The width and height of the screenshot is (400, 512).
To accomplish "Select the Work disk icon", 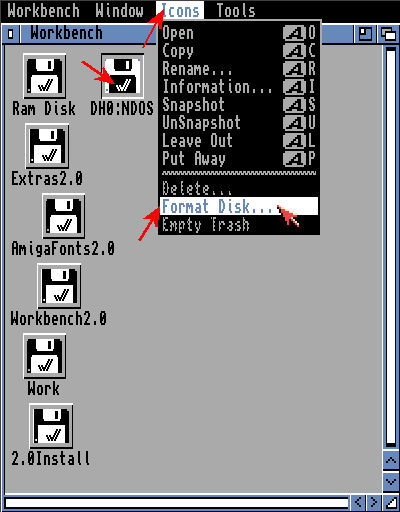I will coord(45,356).
